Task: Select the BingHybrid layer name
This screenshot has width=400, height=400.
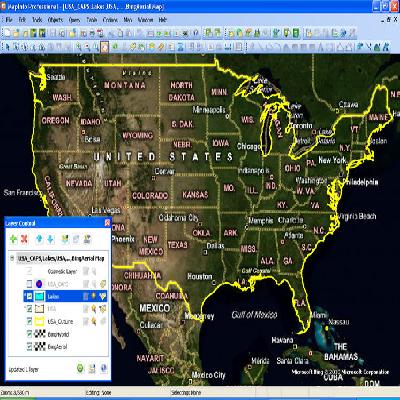Action: [58, 334]
